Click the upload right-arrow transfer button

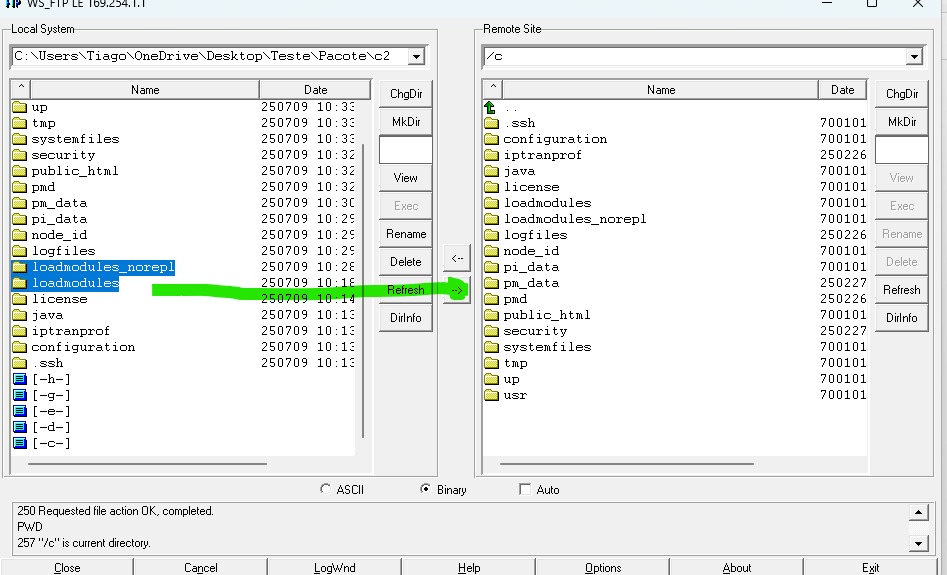pos(457,290)
